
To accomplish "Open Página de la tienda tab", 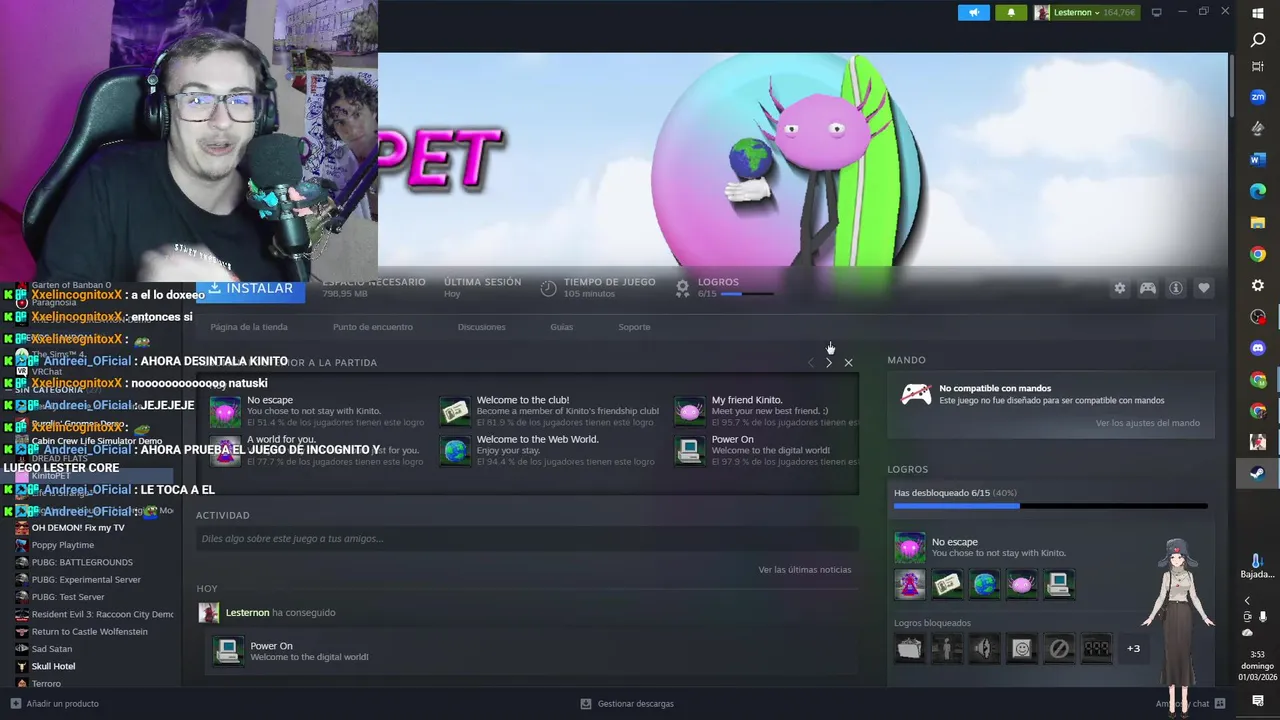I will coord(249,327).
